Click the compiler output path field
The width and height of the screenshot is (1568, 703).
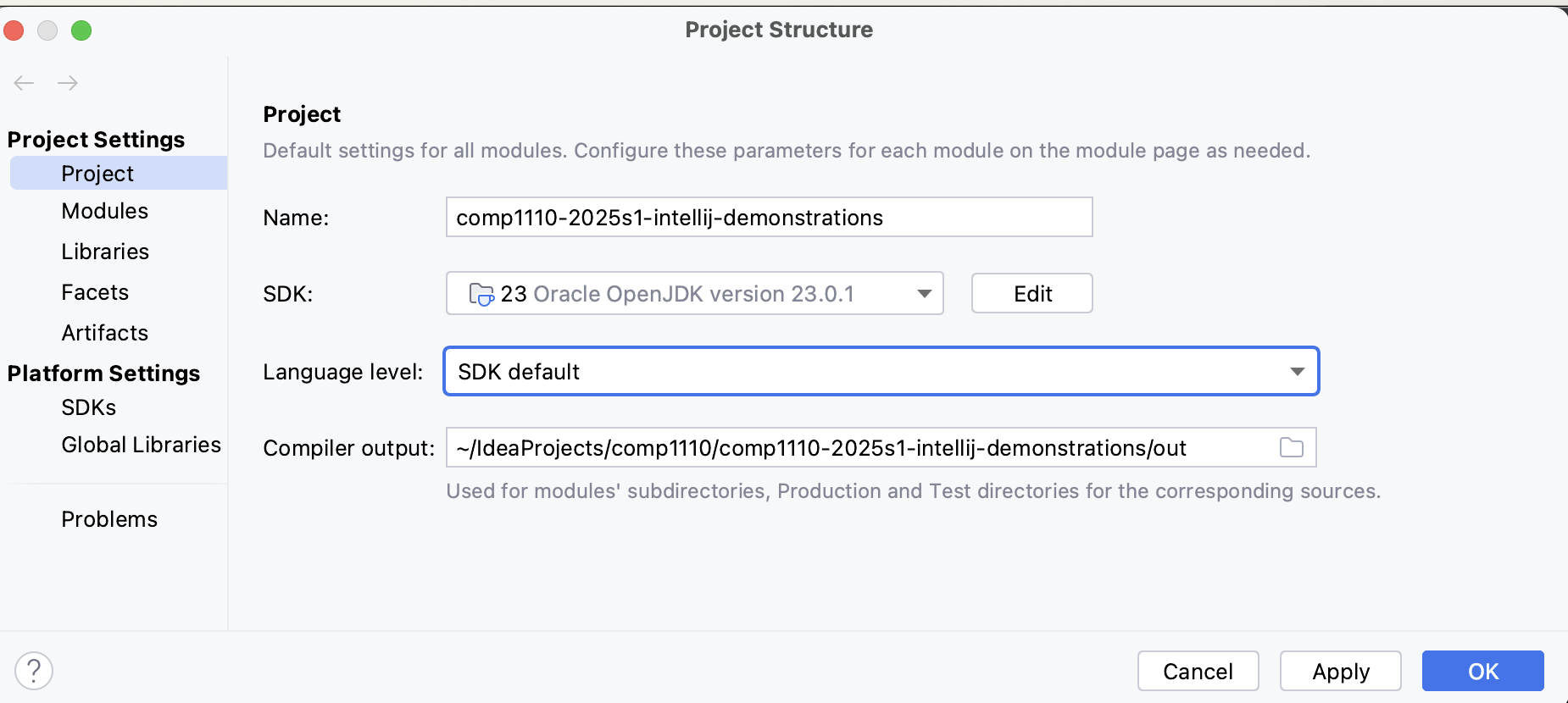[x=848, y=447]
